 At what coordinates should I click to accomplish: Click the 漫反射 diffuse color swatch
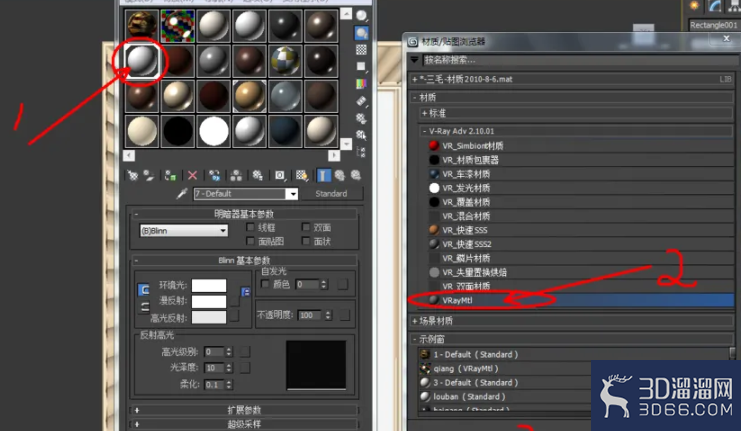pyautogui.click(x=209, y=301)
